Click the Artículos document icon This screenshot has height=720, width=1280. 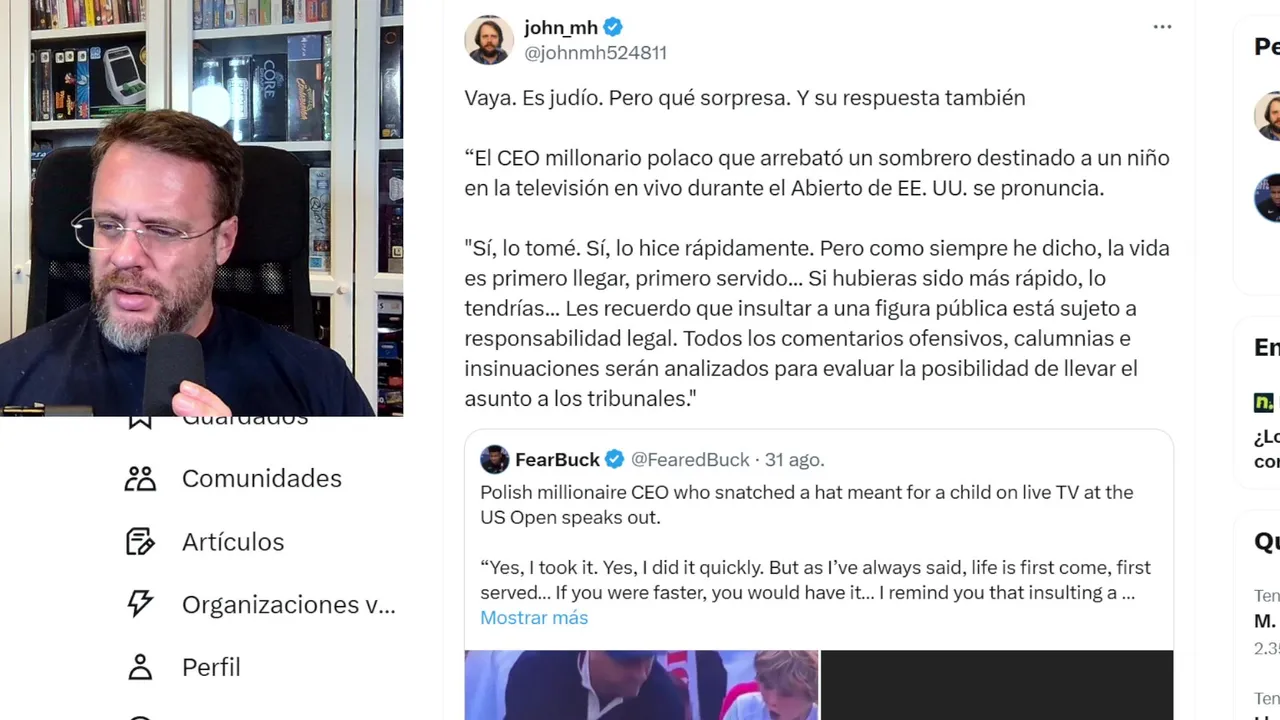tap(140, 541)
